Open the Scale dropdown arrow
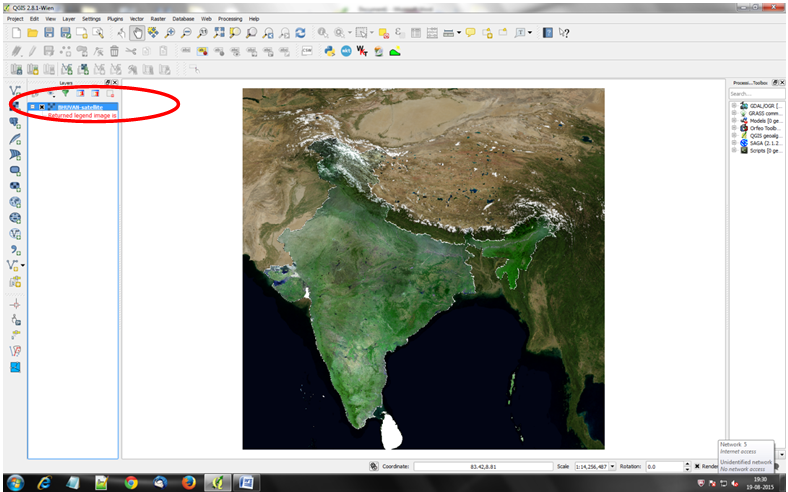Viewport: 788px width, 492px height. click(612, 466)
